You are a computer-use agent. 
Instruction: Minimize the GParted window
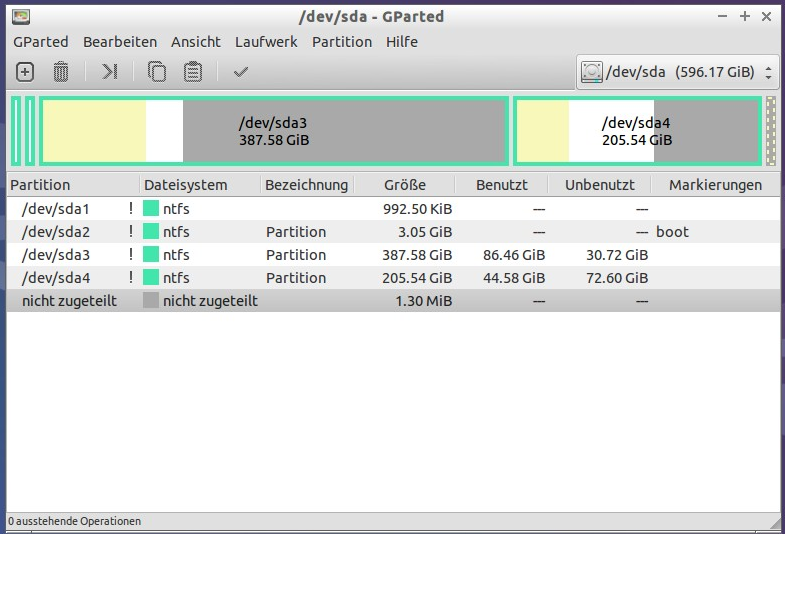(x=722, y=17)
